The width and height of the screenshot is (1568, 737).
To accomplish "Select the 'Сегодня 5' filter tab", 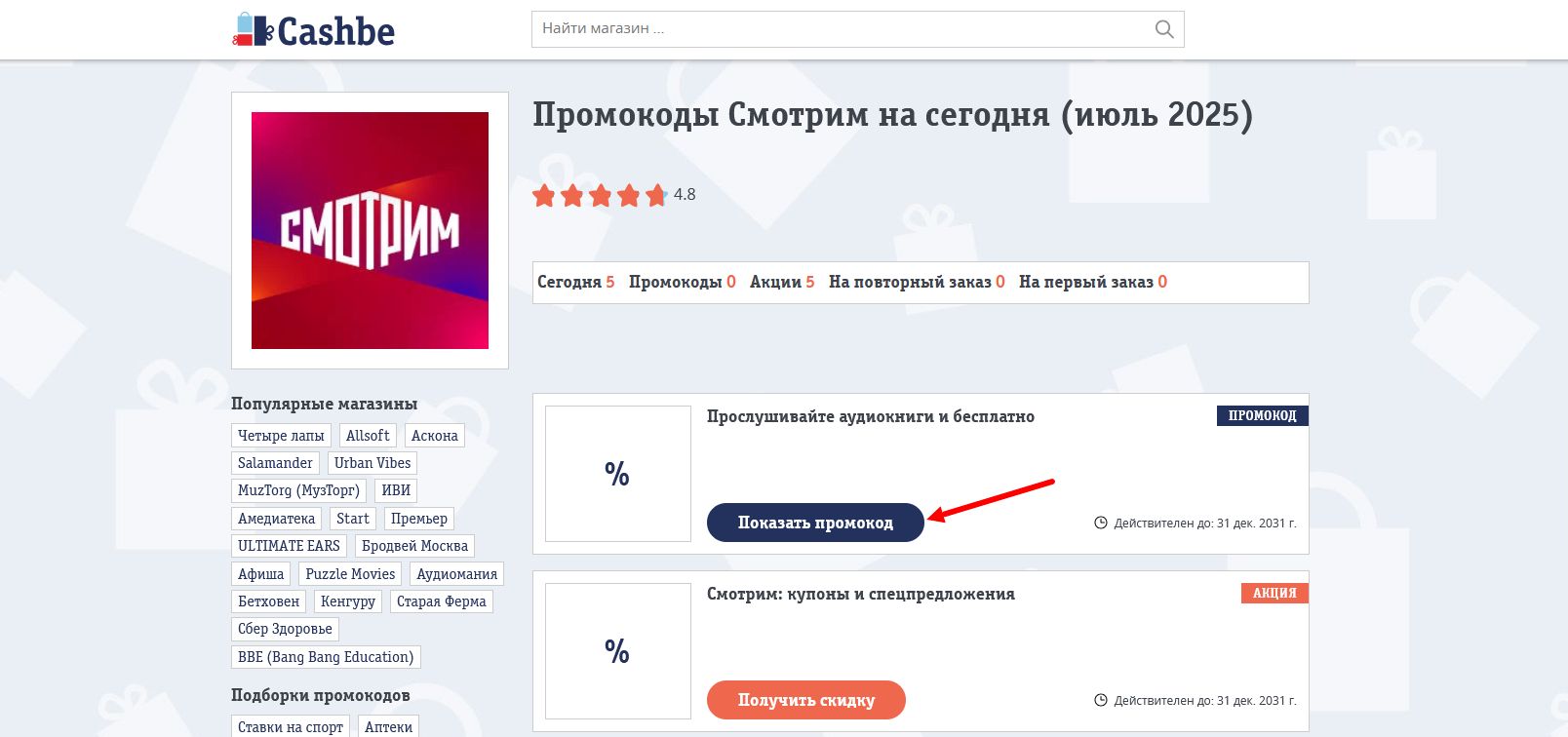I will coord(576,282).
